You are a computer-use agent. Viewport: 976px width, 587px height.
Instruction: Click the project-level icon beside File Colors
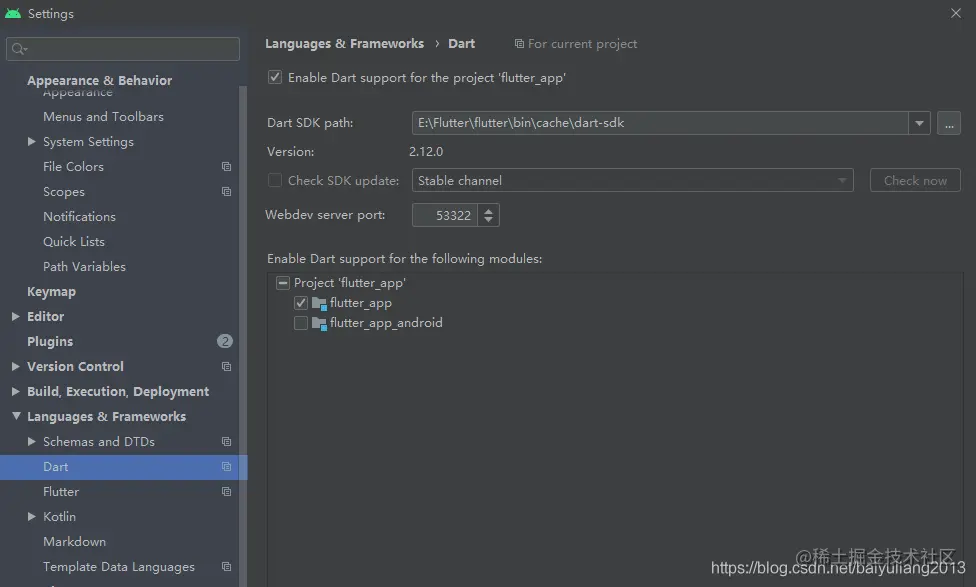[227, 167]
